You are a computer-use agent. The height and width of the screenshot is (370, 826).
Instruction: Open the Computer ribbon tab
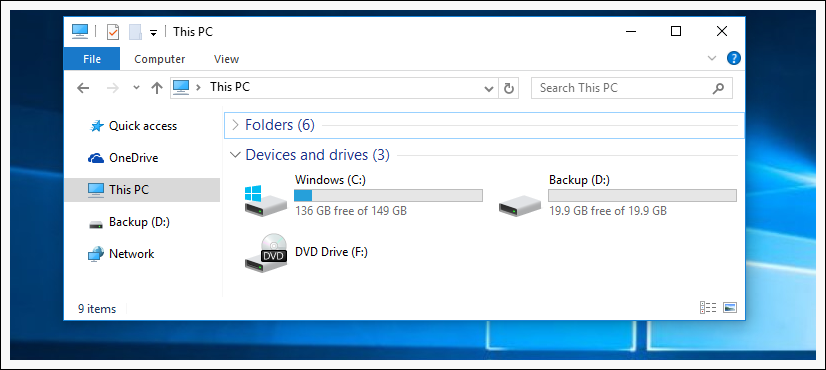(x=160, y=59)
